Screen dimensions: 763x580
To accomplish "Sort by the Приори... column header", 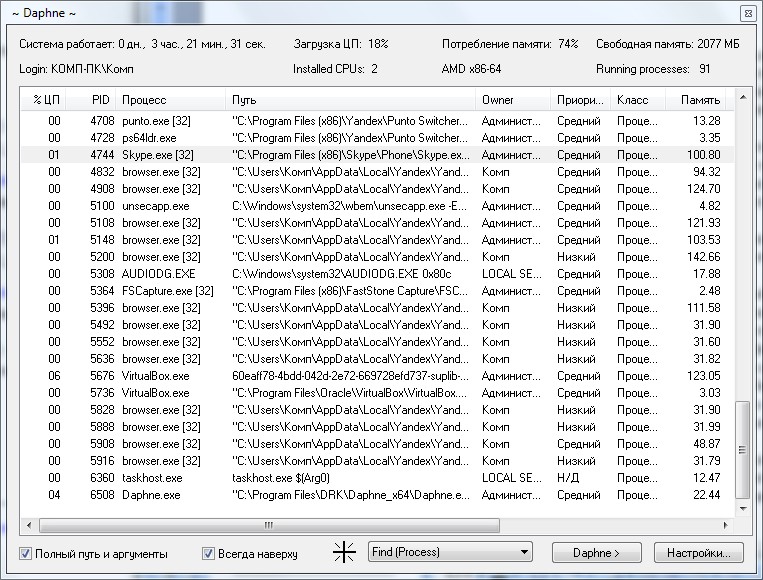I will click(x=580, y=100).
